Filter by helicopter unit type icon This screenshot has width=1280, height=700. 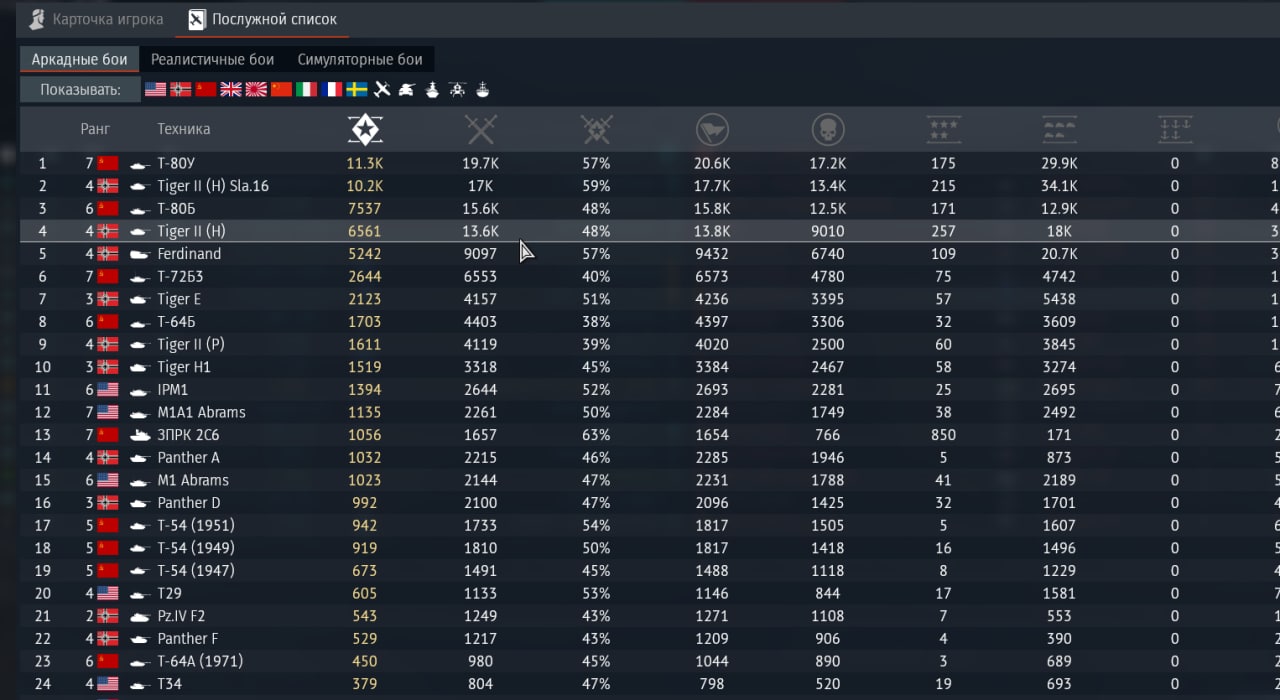pos(457,90)
